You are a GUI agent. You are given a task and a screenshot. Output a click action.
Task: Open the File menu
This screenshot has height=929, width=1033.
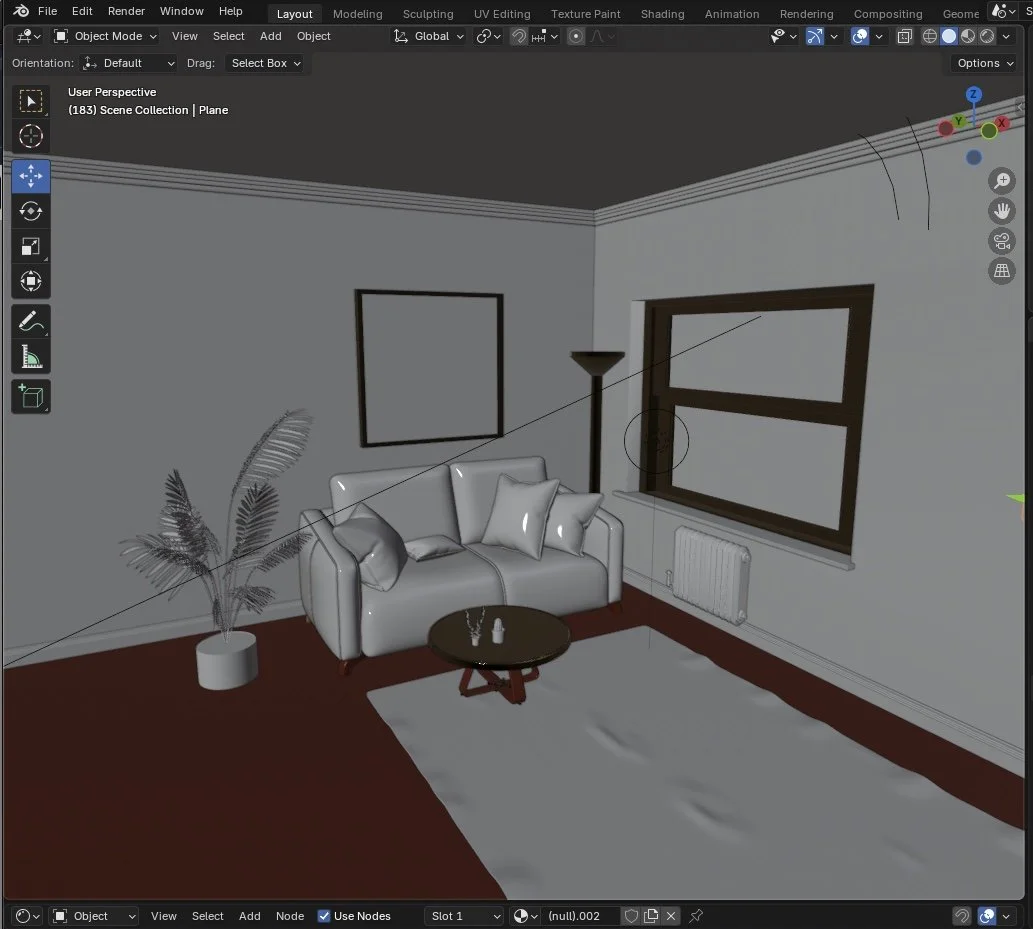tap(47, 11)
